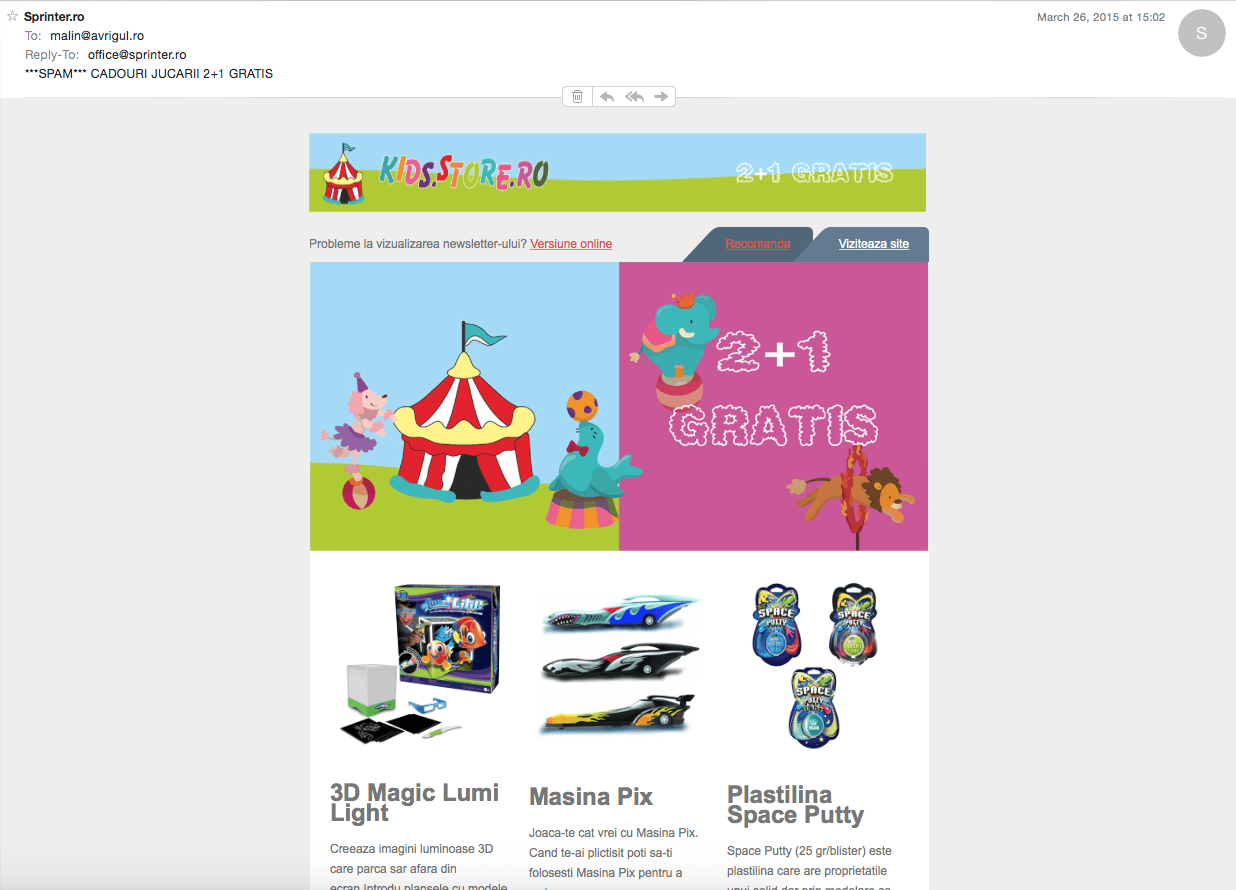Click the Reply All double-arrow icon
The height and width of the screenshot is (890, 1236).
pos(634,96)
